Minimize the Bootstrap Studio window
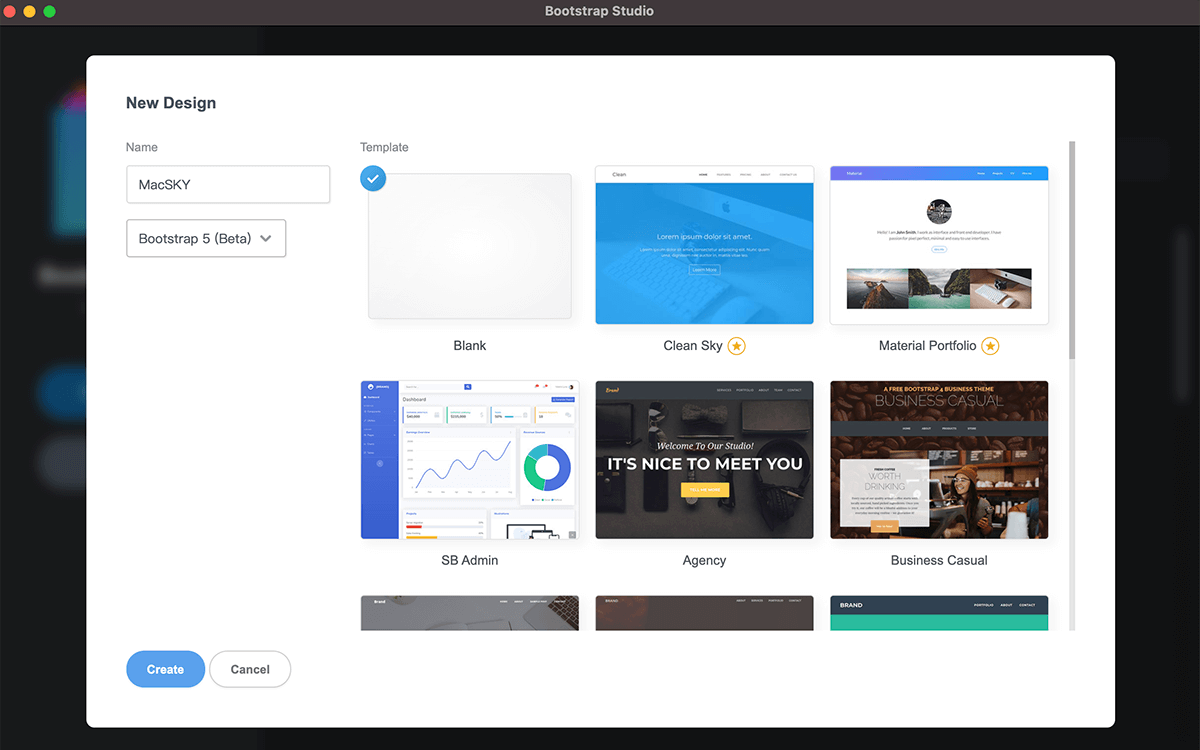The width and height of the screenshot is (1200, 750). [30, 12]
